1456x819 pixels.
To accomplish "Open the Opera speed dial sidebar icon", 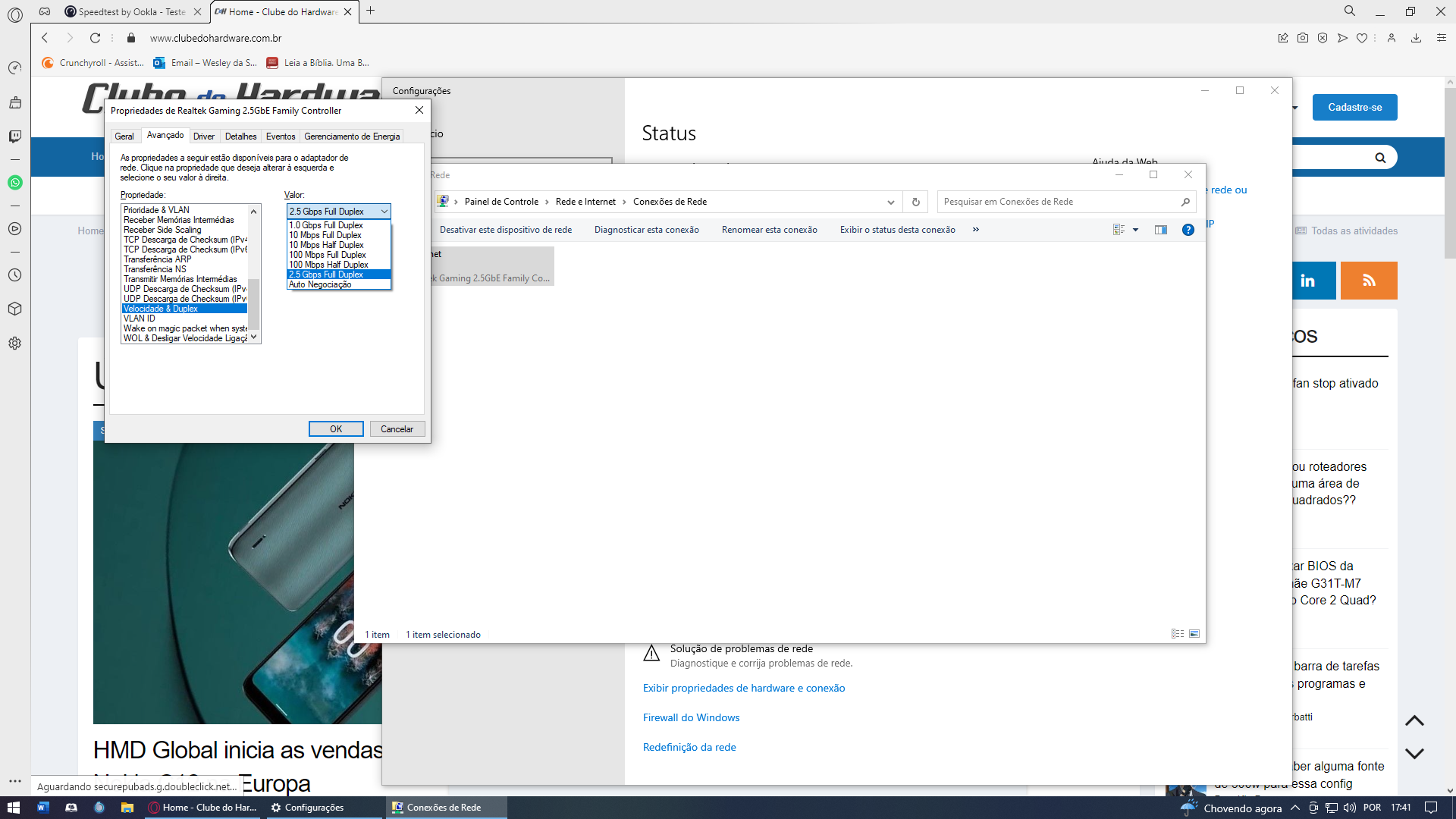I will click(15, 68).
